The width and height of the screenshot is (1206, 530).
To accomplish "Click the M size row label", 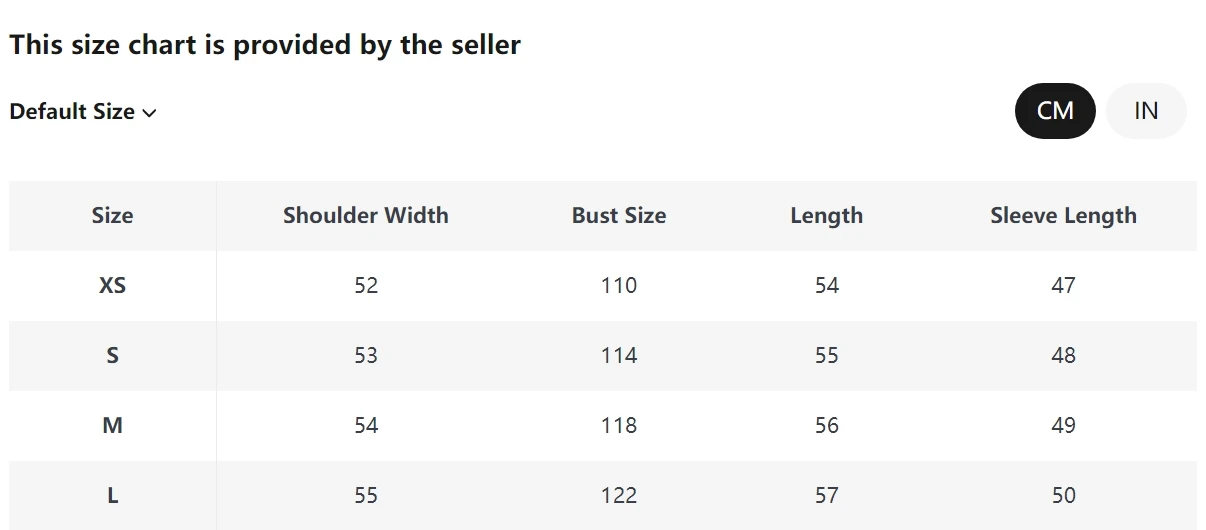I will click(112, 426).
